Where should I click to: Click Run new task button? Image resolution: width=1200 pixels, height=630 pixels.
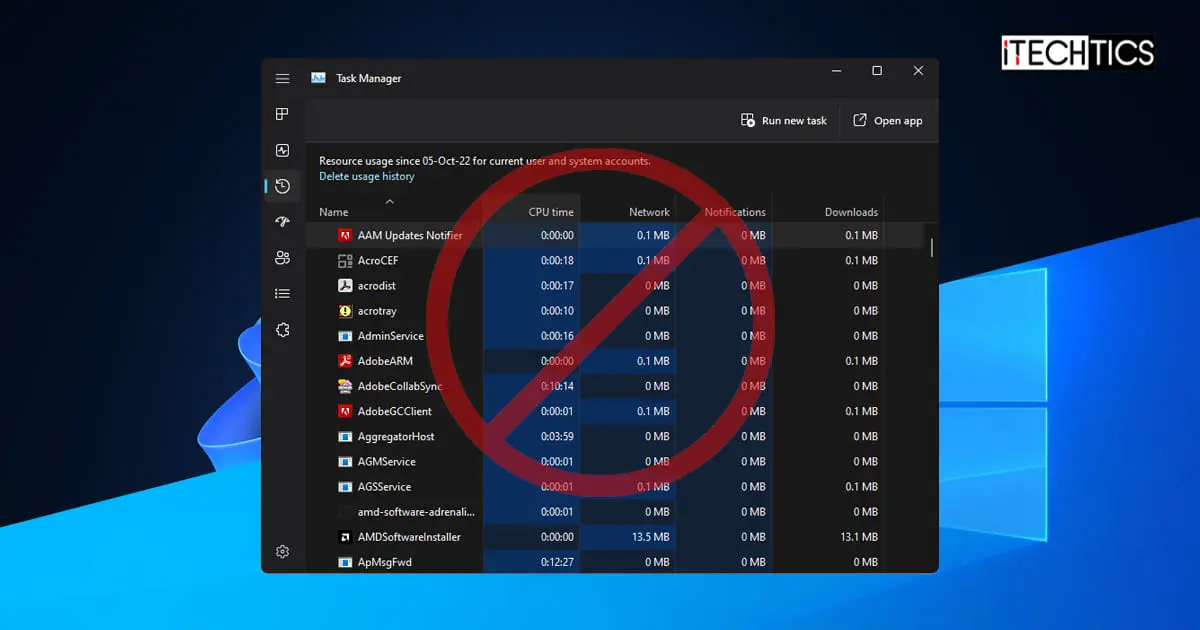784,120
